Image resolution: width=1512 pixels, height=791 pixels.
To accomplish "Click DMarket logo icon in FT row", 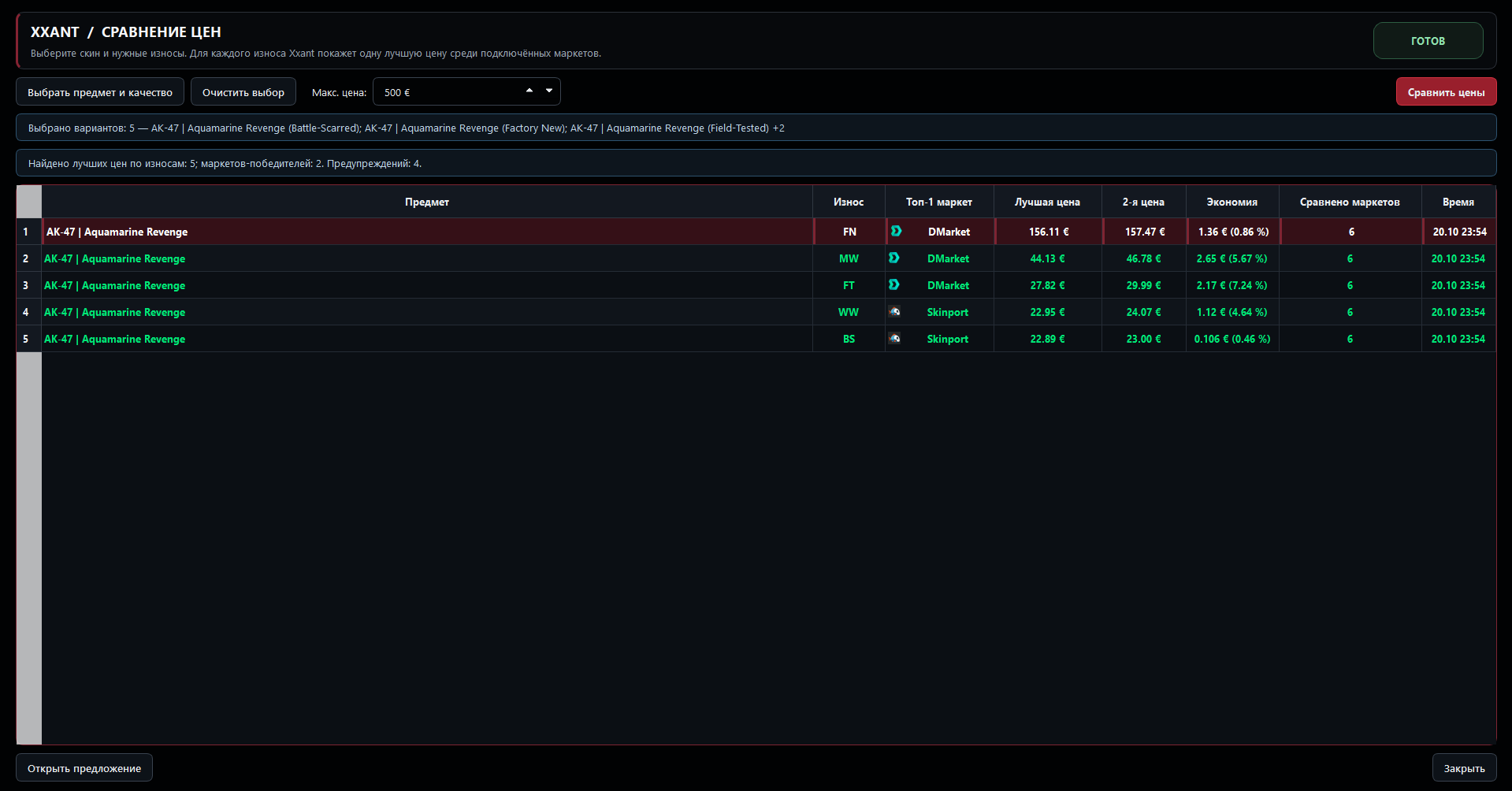I will pos(893,285).
